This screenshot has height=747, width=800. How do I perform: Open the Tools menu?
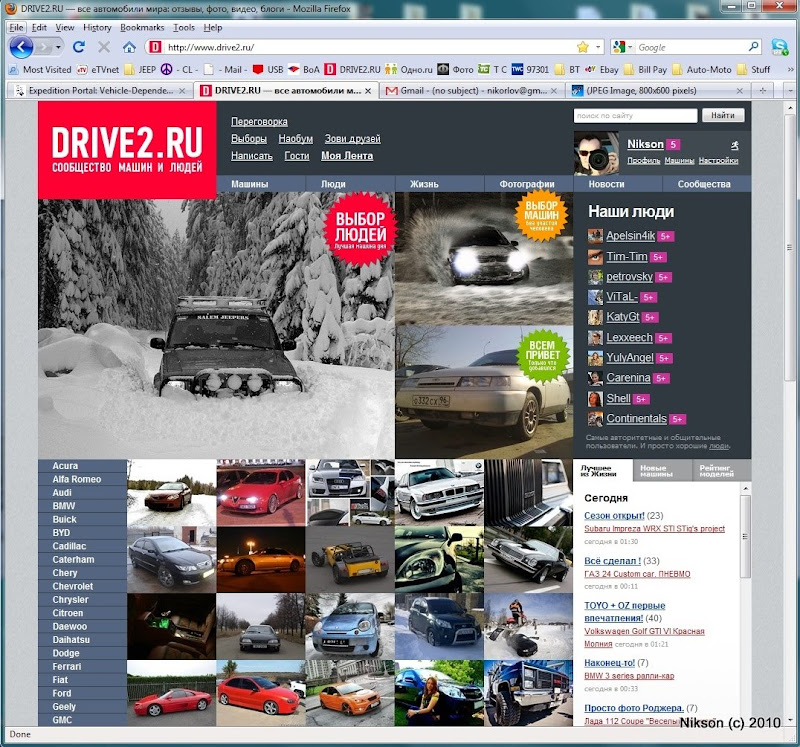(184, 28)
